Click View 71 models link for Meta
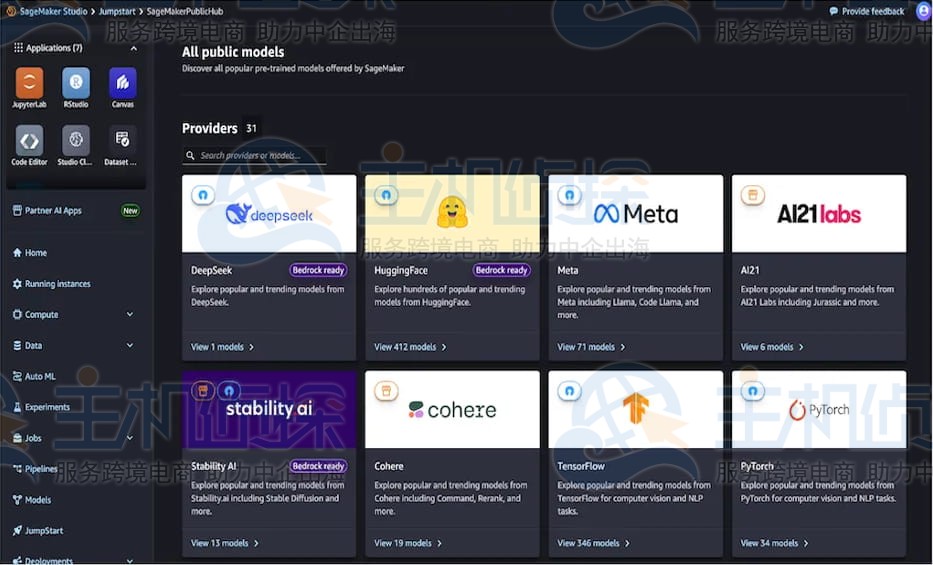The width and height of the screenshot is (933, 565). [x=591, y=347]
